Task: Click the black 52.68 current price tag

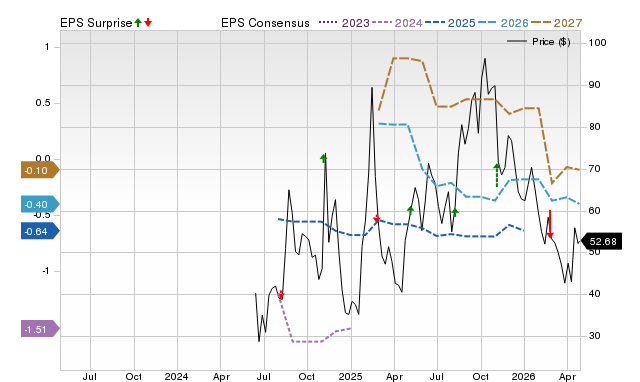Action: (x=601, y=242)
